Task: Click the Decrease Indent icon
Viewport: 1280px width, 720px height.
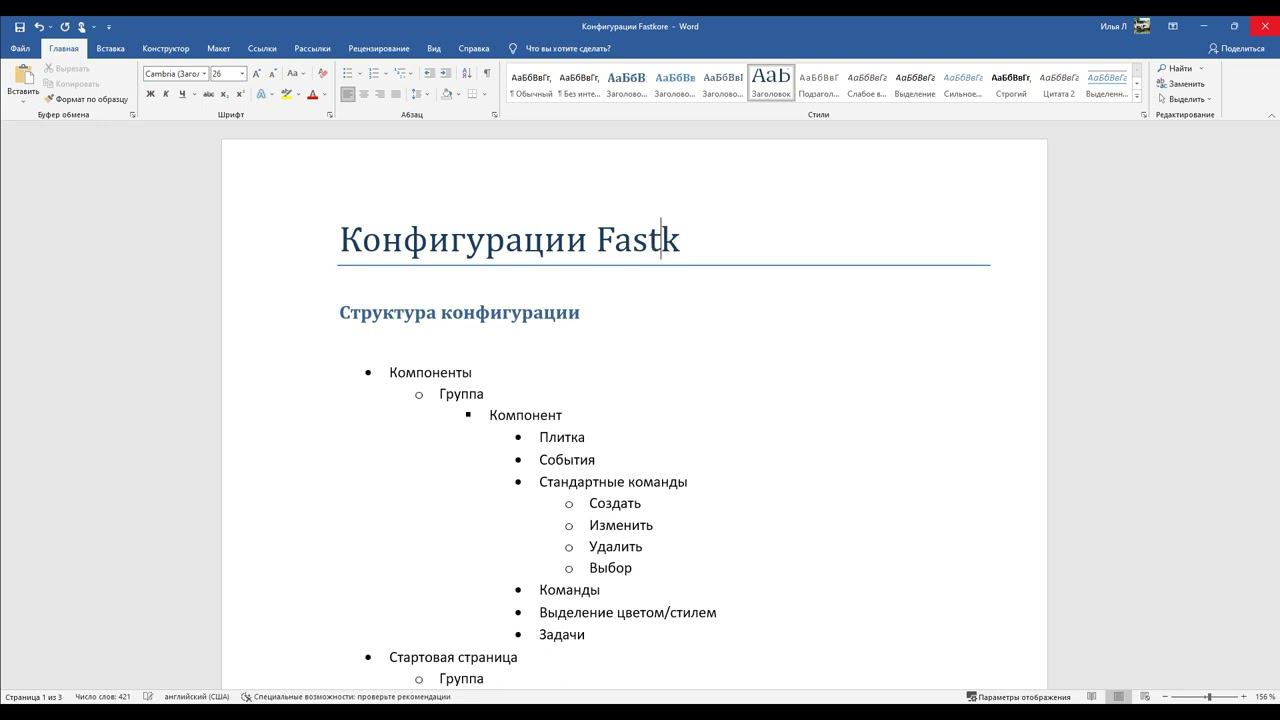Action: (429, 73)
